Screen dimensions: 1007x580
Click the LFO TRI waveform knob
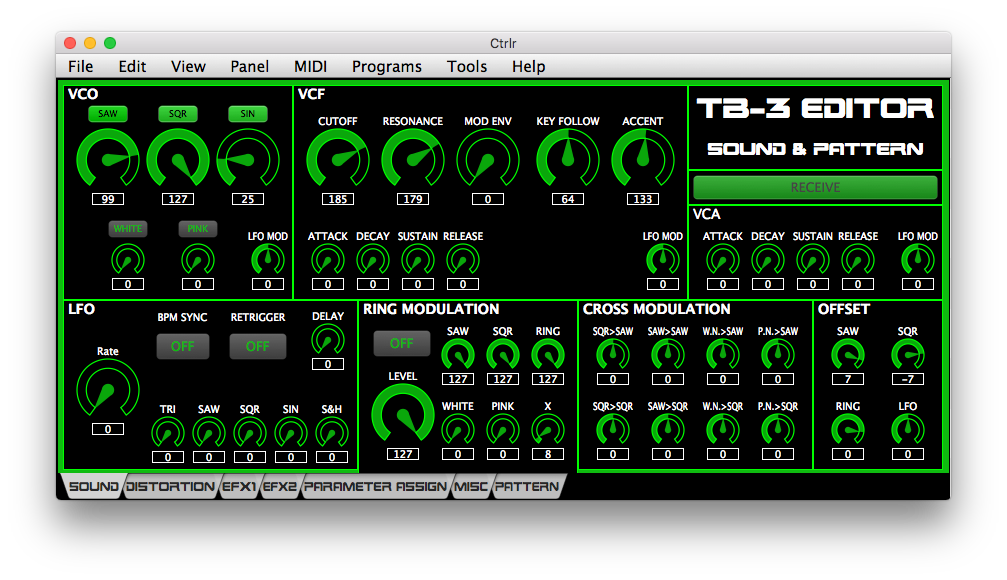coord(168,433)
